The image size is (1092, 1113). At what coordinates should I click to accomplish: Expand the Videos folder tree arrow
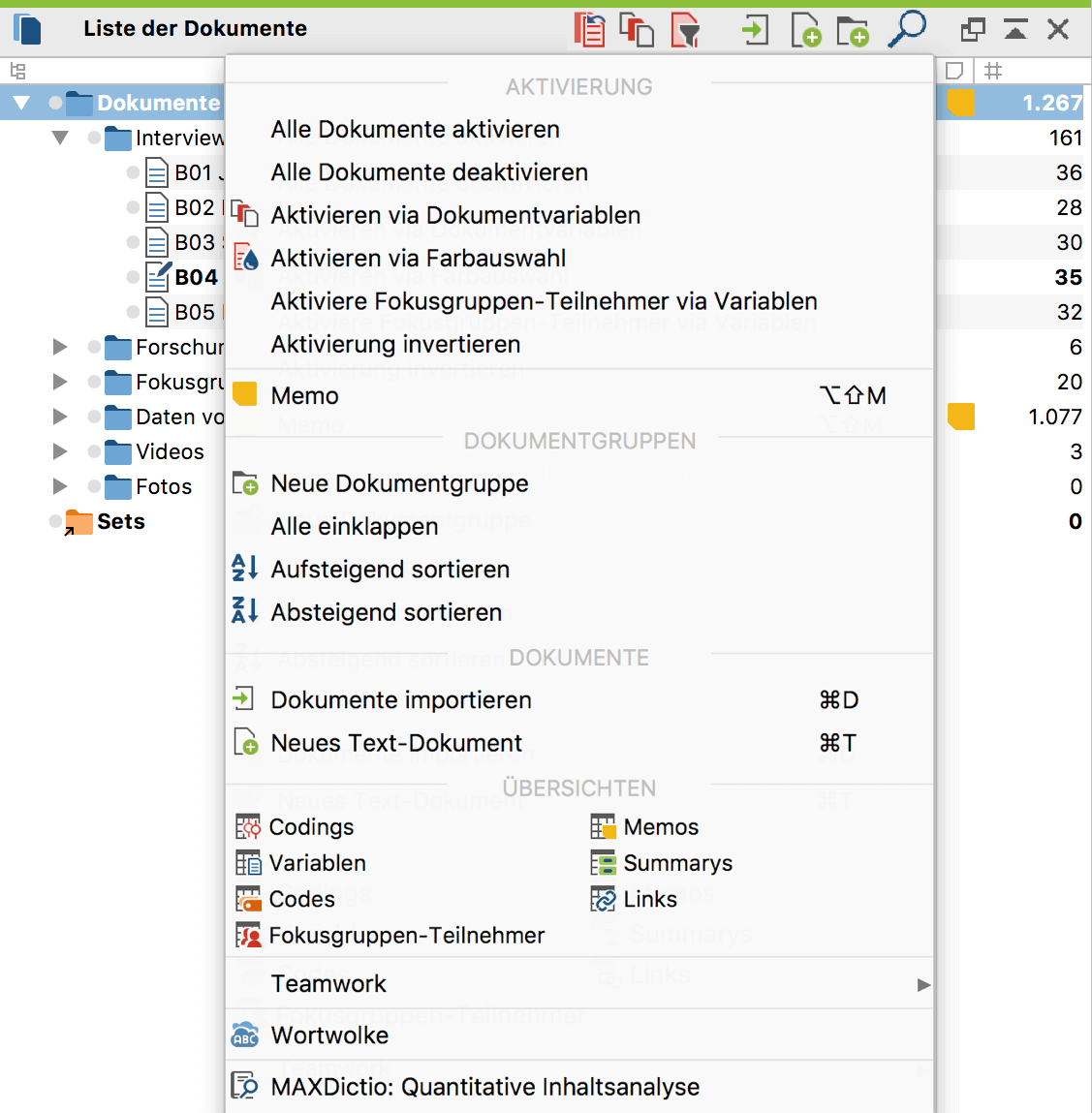pos(60,451)
